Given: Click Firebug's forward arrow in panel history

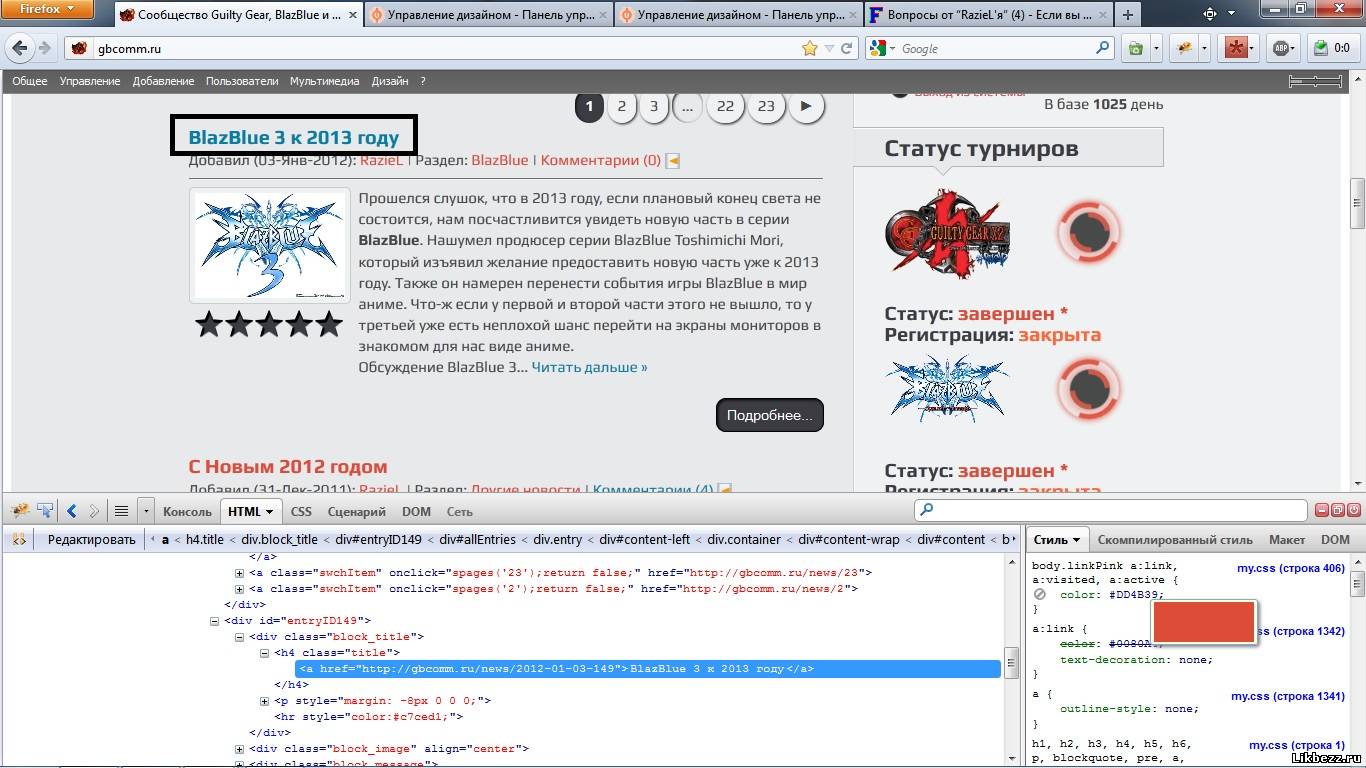Looking at the screenshot, I should pyautogui.click(x=94, y=511).
